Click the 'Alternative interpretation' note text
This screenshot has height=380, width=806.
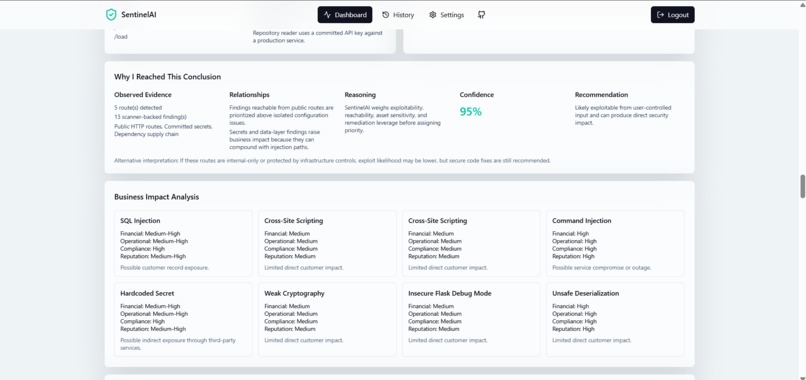pyautogui.click(x=332, y=160)
